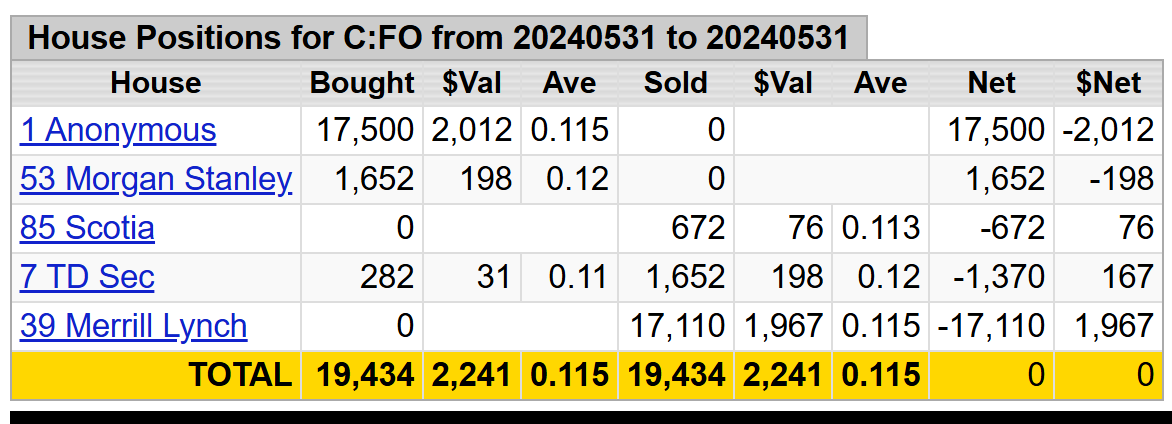The image size is (1172, 424).
Task: Select Anonymous $Net value -2,012
Action: [1109, 131]
